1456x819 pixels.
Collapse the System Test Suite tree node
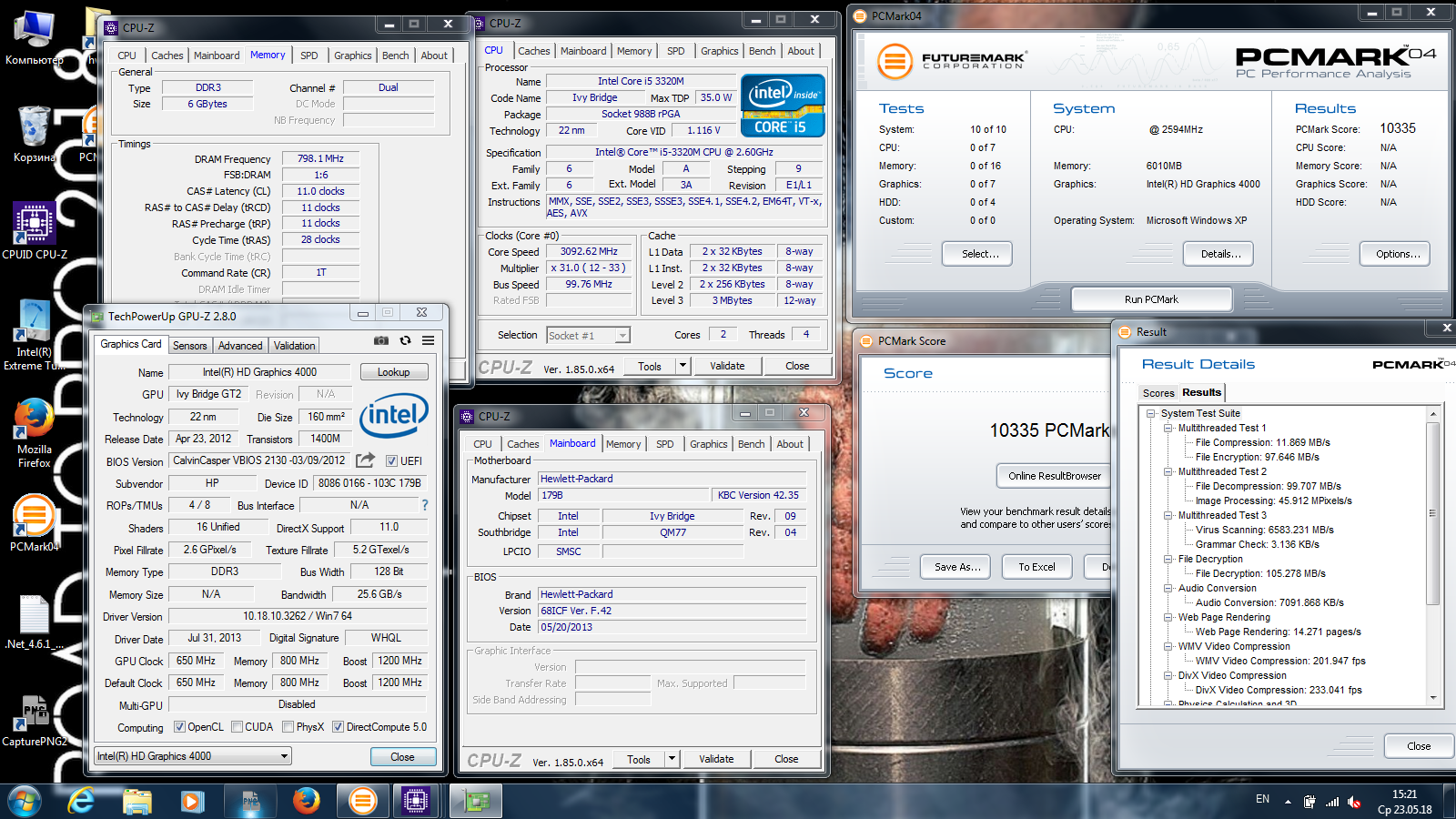pyautogui.click(x=1151, y=413)
